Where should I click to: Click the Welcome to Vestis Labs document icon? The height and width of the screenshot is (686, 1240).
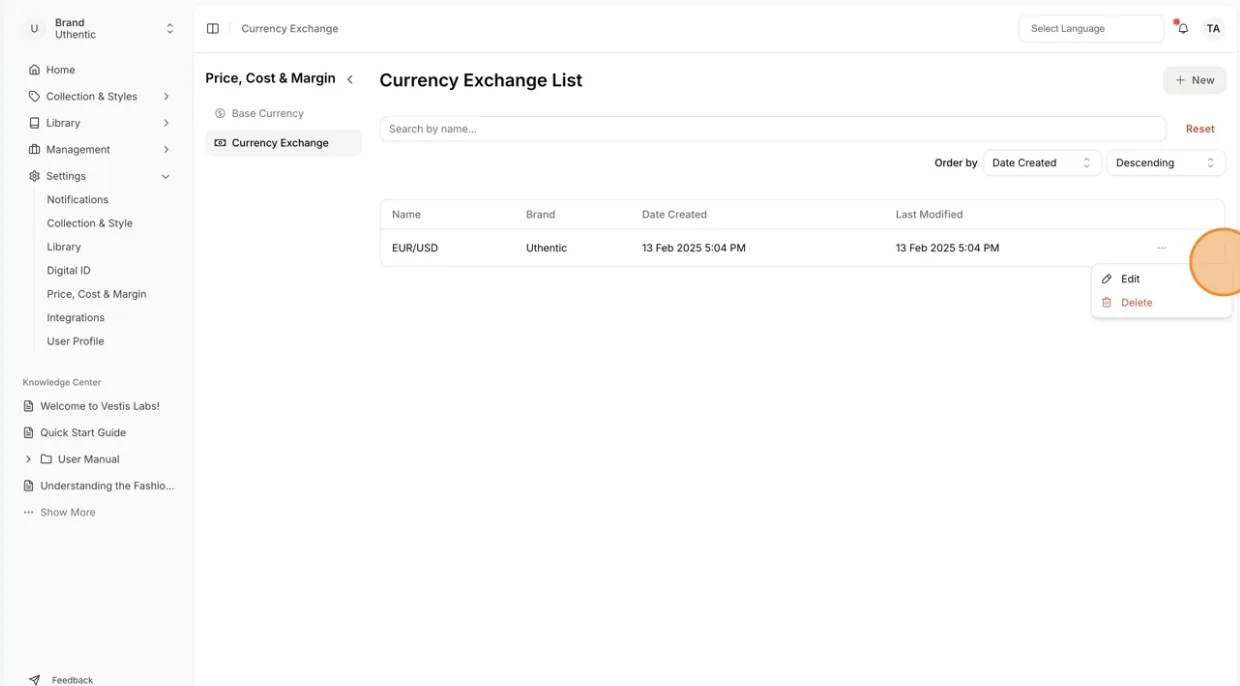coord(29,407)
